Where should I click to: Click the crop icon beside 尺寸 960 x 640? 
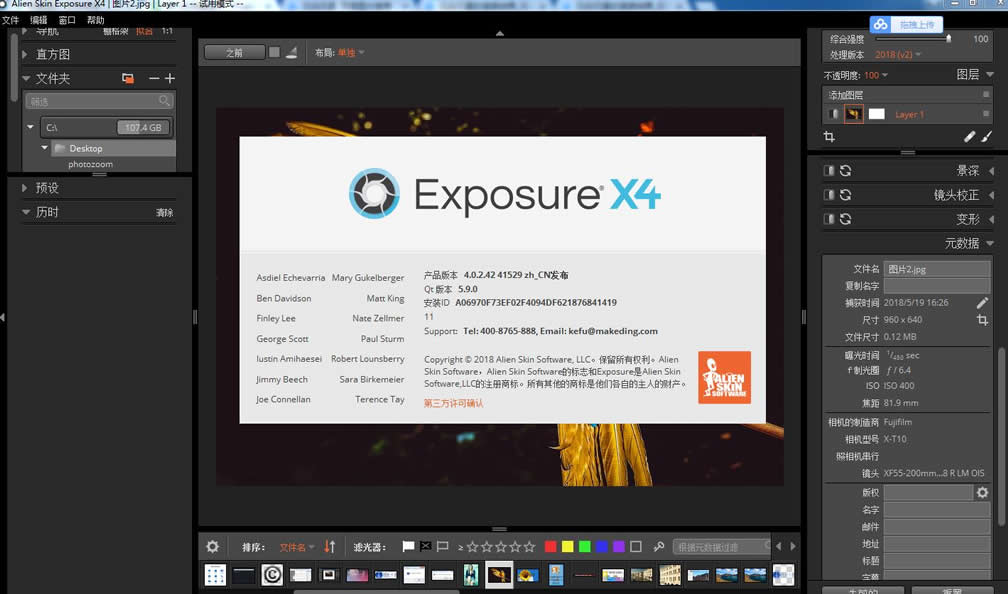click(982, 320)
